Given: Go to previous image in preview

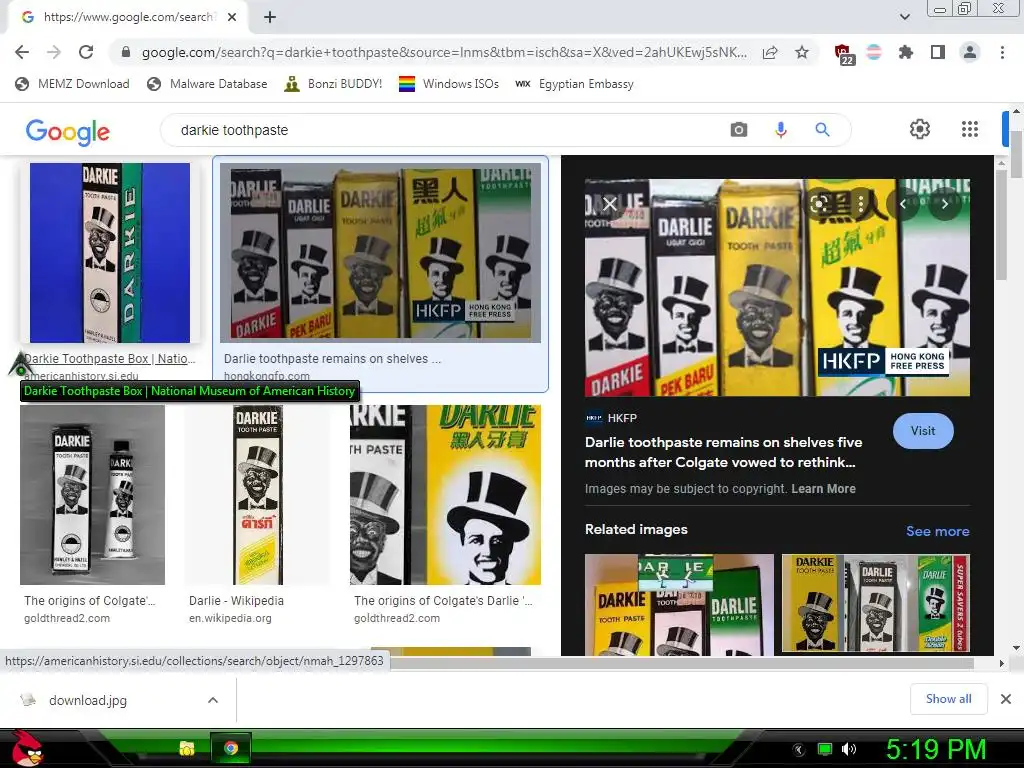Looking at the screenshot, I should click(903, 204).
